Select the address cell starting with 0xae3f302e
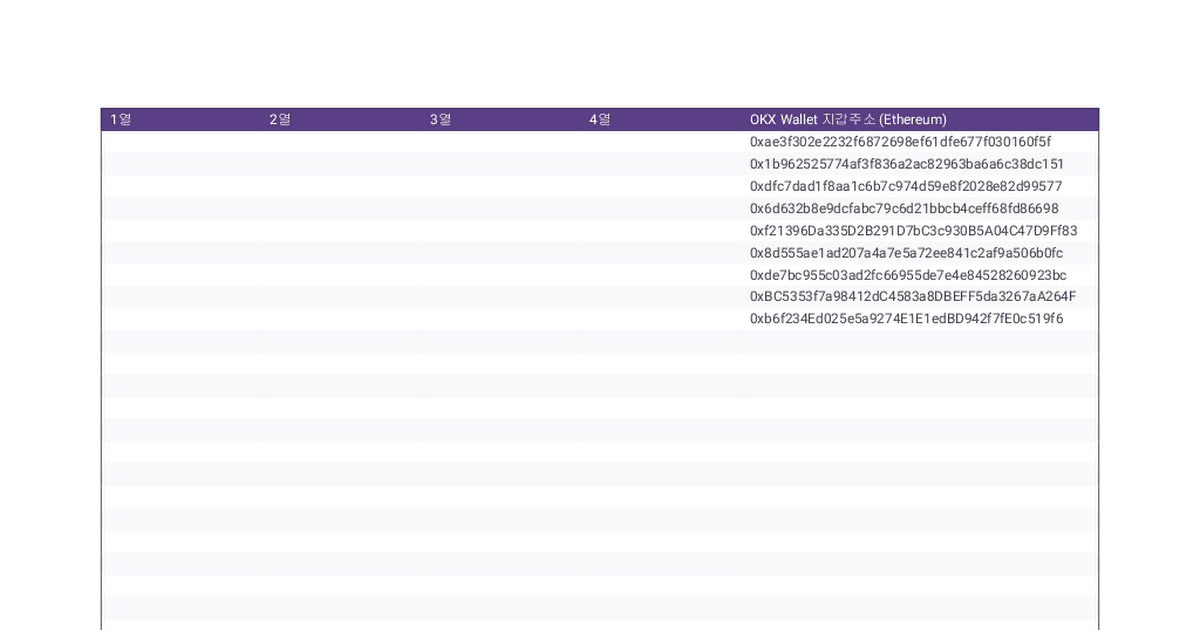Viewport: 1200px width, 630px height. pos(900,142)
